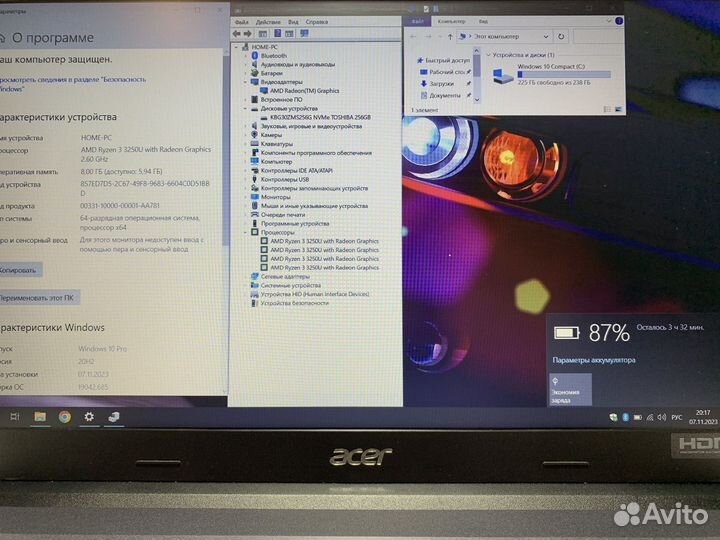Select Аудиовходы и аудиовыходы category
Image resolution: width=720 pixels, height=540 pixels.
[298, 64]
